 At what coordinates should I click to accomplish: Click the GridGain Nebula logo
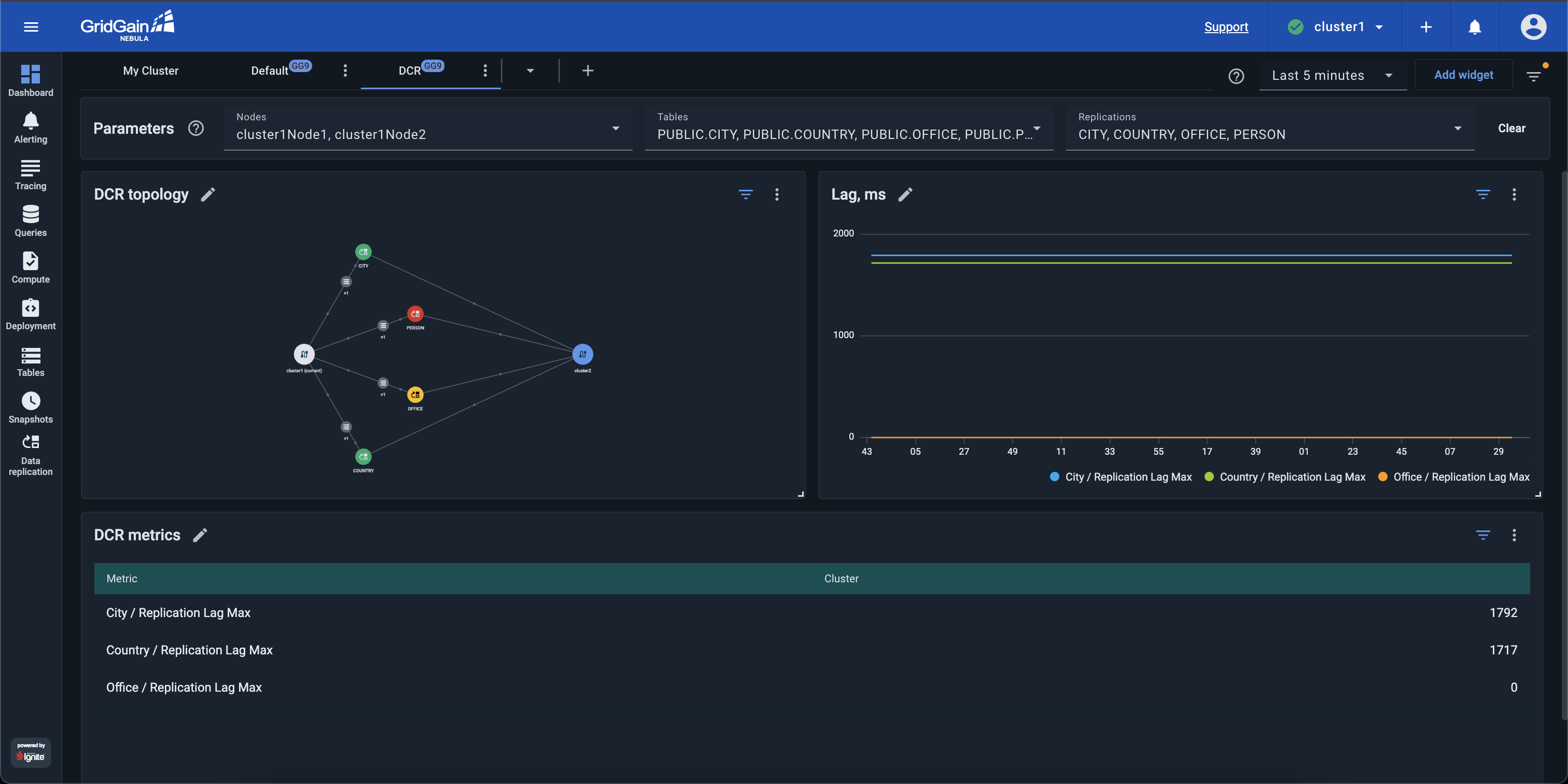click(x=128, y=26)
